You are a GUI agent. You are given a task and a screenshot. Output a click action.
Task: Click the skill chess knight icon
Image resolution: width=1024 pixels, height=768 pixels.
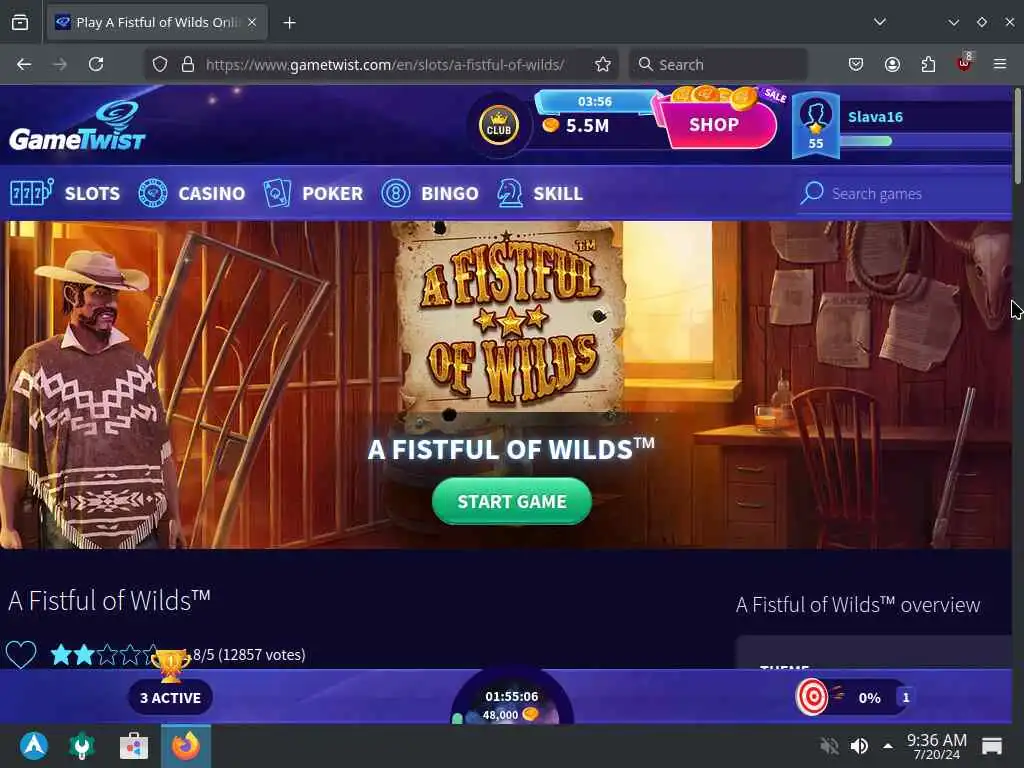tap(509, 193)
